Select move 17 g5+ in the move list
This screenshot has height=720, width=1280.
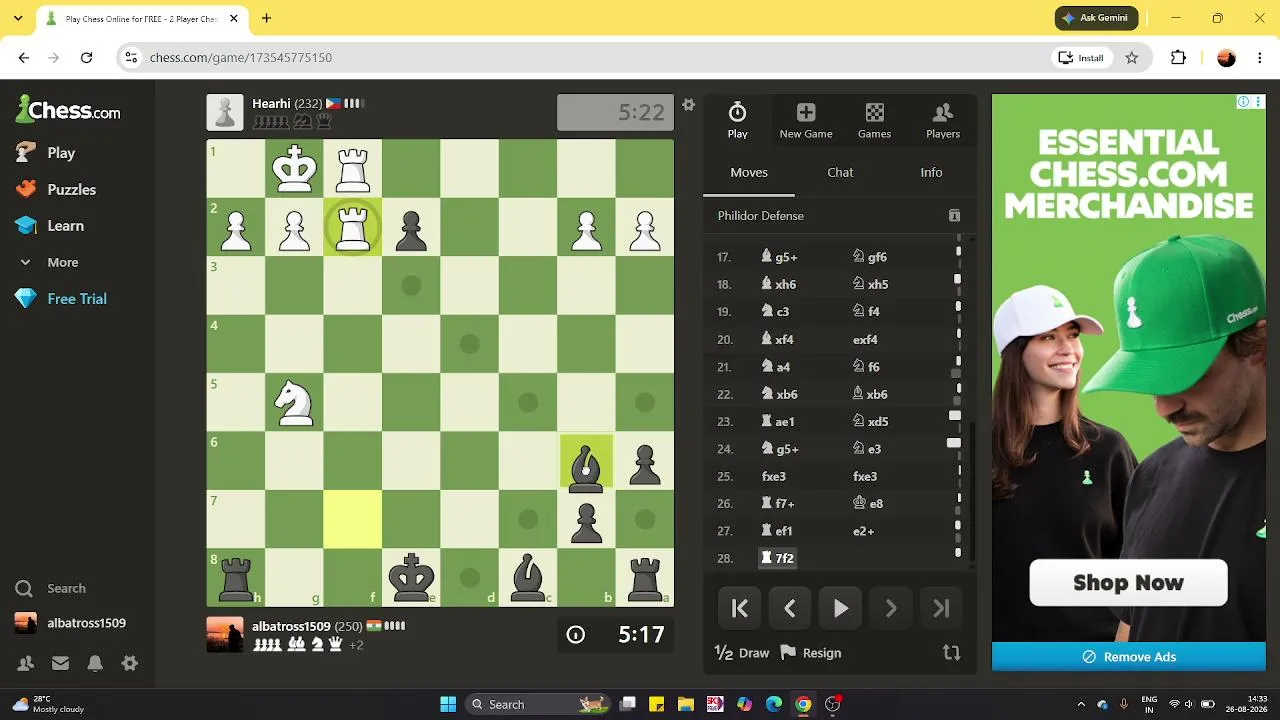click(779, 257)
